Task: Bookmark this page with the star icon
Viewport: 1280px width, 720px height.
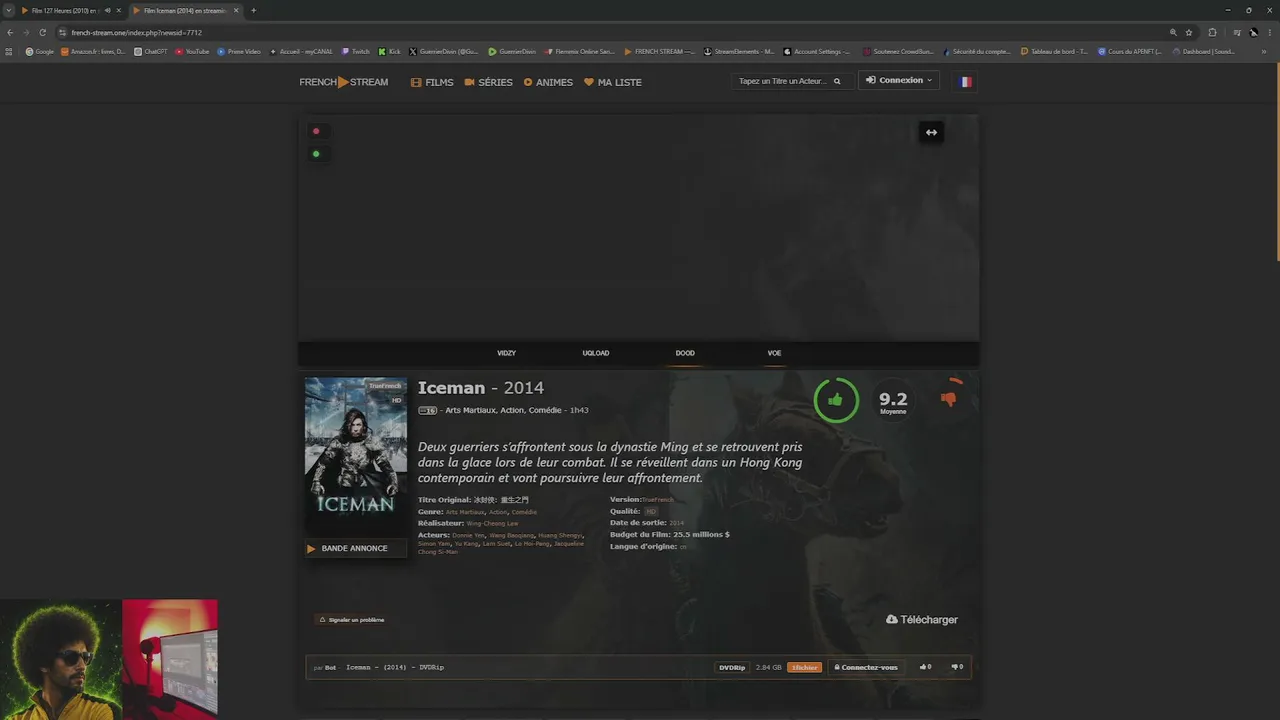Action: click(x=1189, y=32)
